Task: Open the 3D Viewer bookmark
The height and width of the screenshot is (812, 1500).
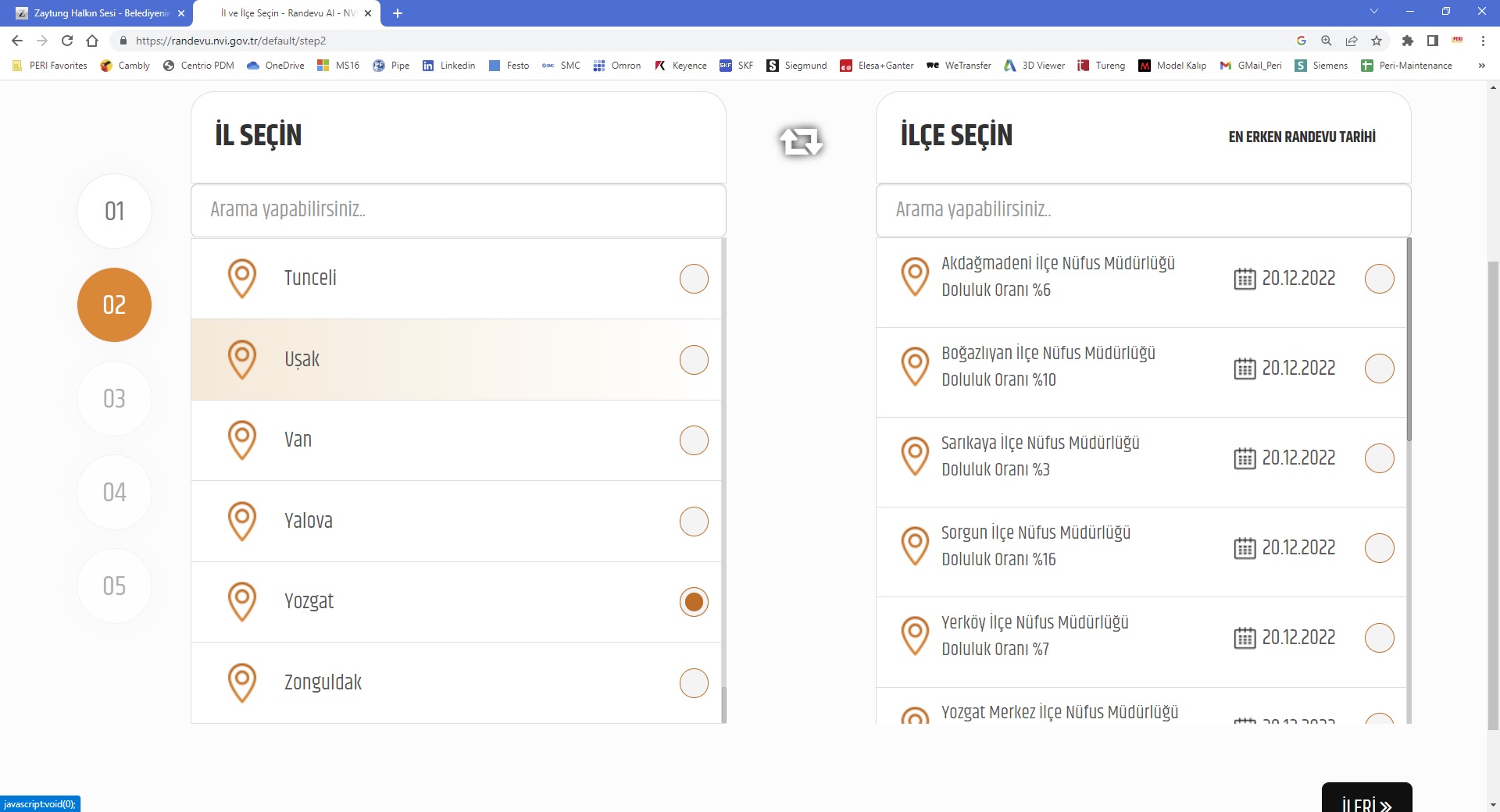Action: click(x=1034, y=66)
